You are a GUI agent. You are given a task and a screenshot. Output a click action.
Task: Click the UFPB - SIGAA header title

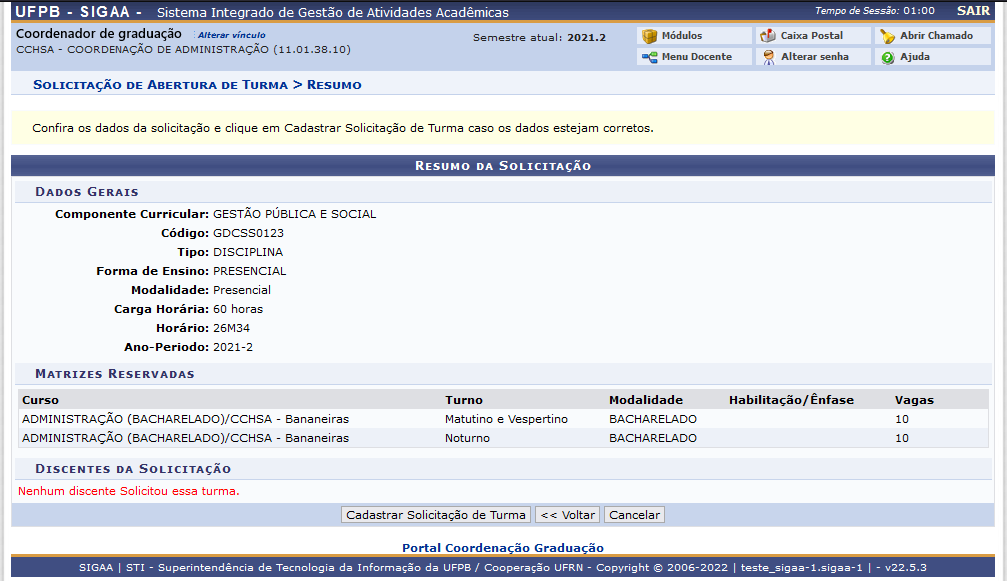[x=78, y=12]
